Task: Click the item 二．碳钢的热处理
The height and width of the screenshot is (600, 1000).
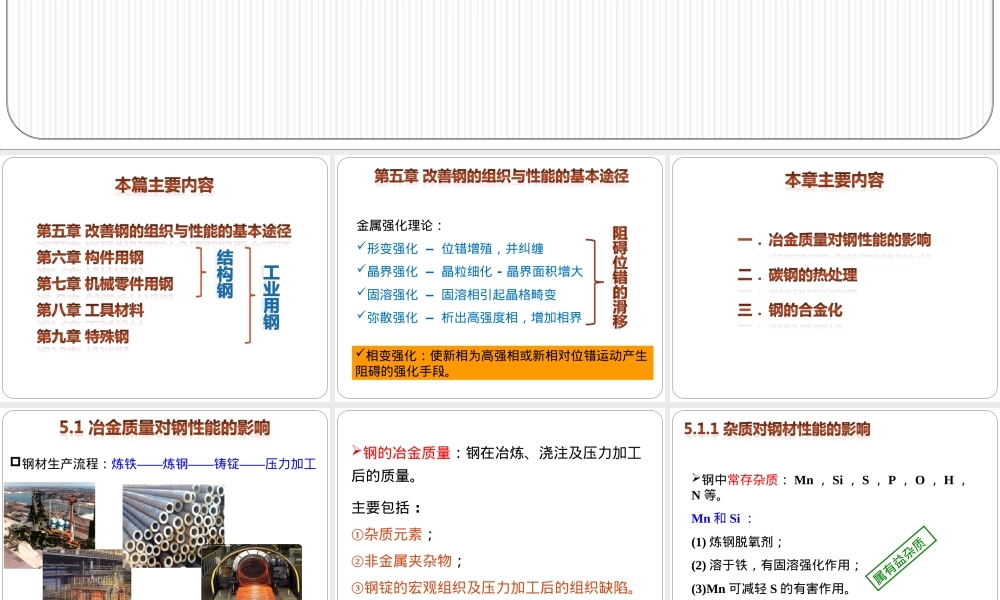Action: click(797, 275)
